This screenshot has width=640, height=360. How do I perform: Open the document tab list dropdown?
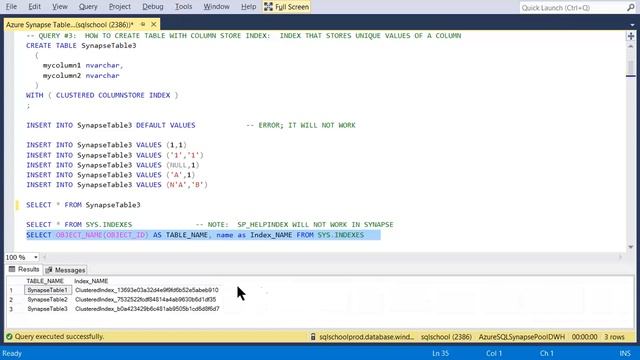632,25
